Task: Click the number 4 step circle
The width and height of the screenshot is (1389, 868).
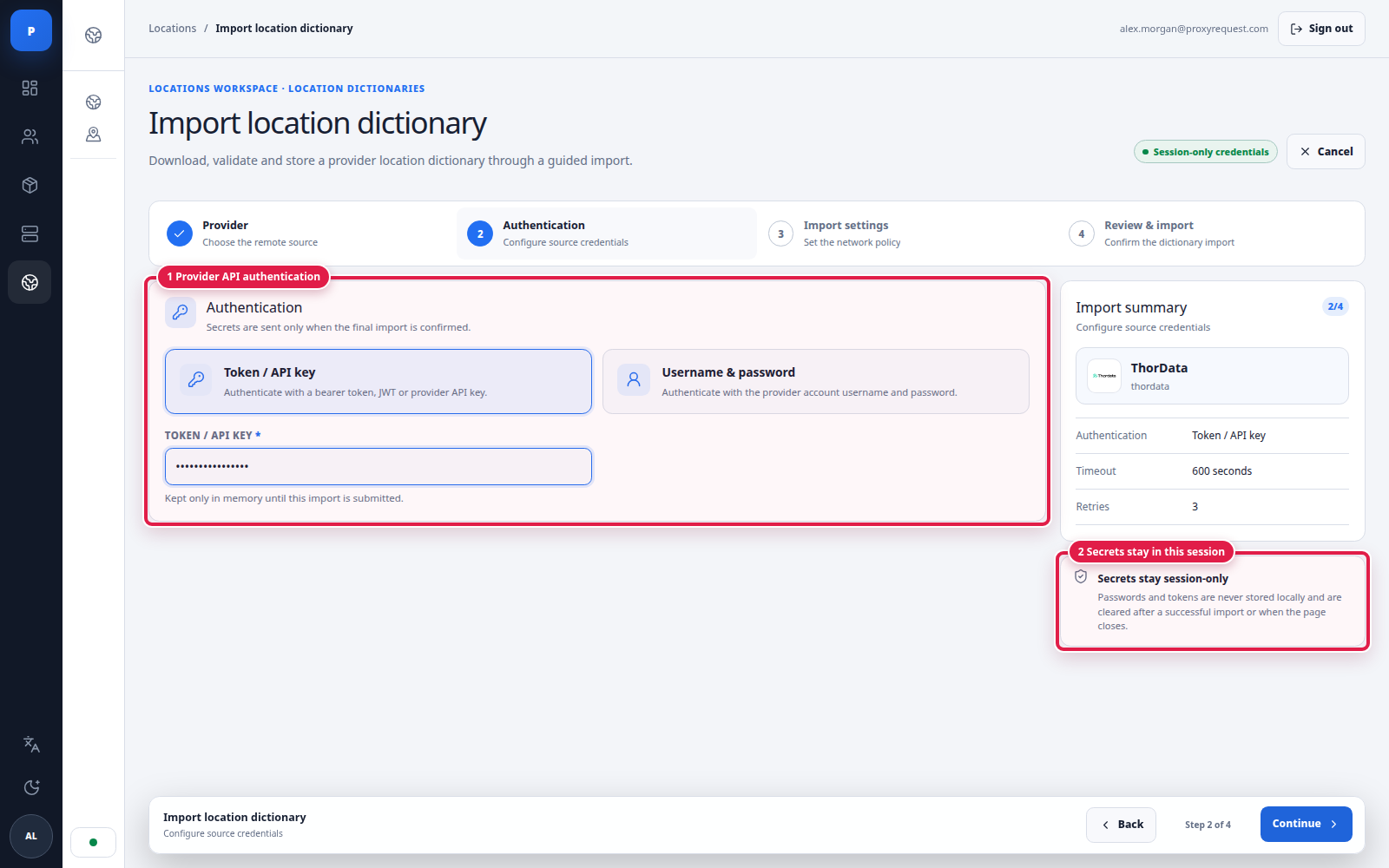Action: pos(1082,233)
